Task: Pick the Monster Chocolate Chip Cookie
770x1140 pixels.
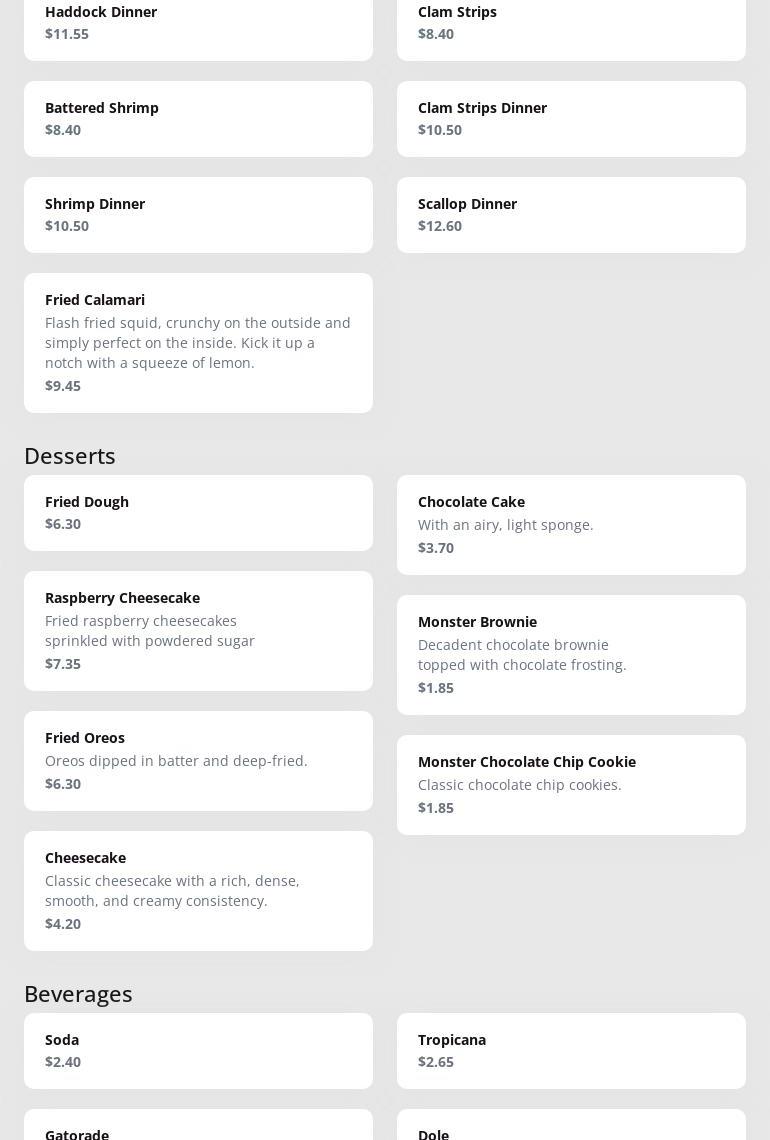Action: click(571, 785)
